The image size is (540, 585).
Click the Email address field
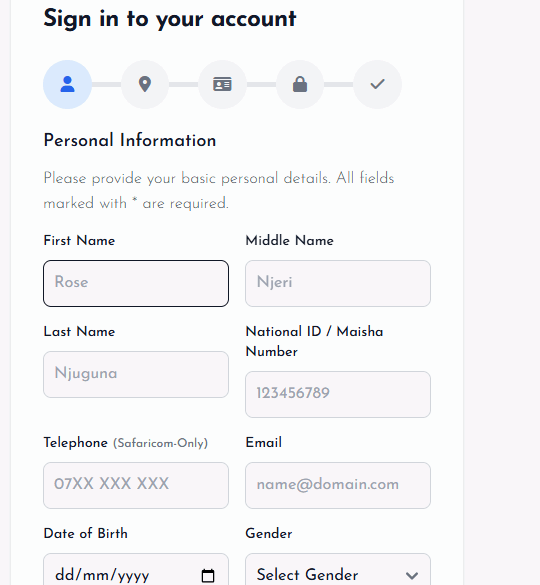(338, 485)
